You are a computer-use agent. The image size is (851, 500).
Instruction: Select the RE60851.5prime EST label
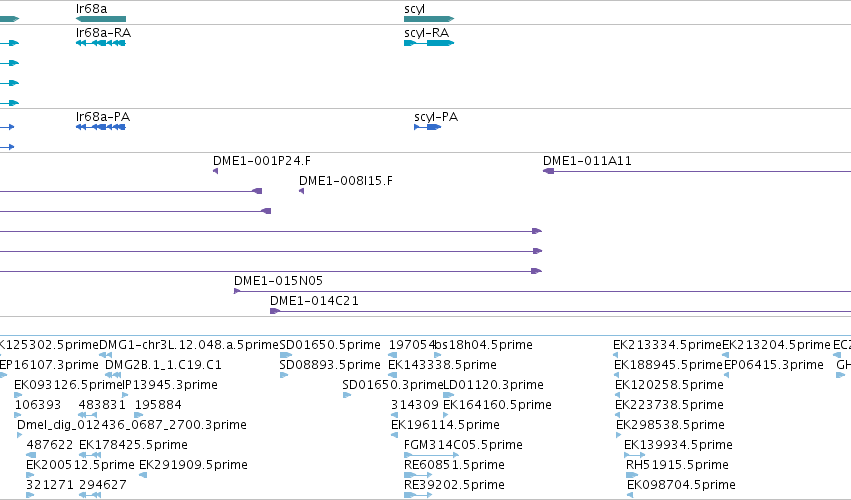coord(454,465)
